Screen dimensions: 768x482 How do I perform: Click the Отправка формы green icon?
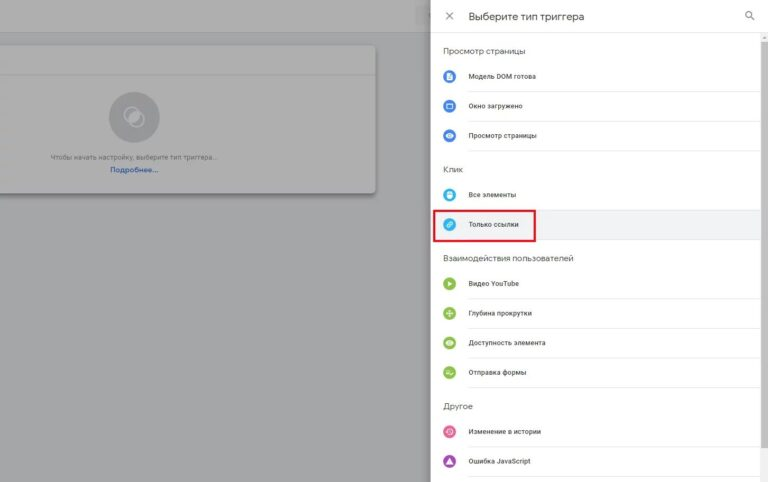450,372
